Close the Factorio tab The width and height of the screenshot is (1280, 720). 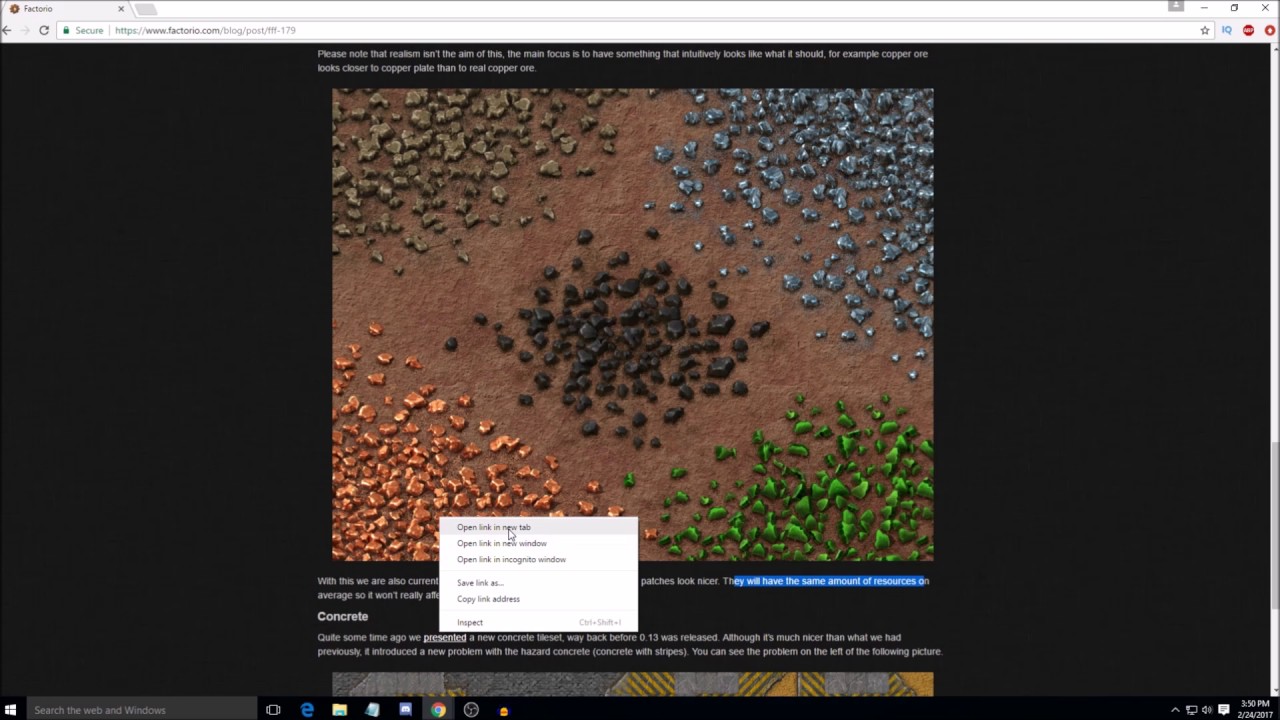pyautogui.click(x=121, y=9)
